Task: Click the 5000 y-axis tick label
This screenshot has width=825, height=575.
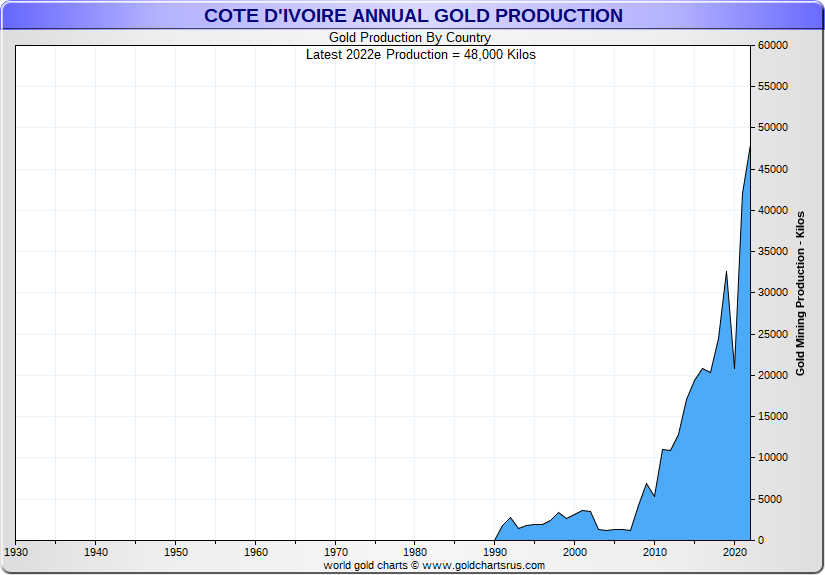Action: coord(771,499)
